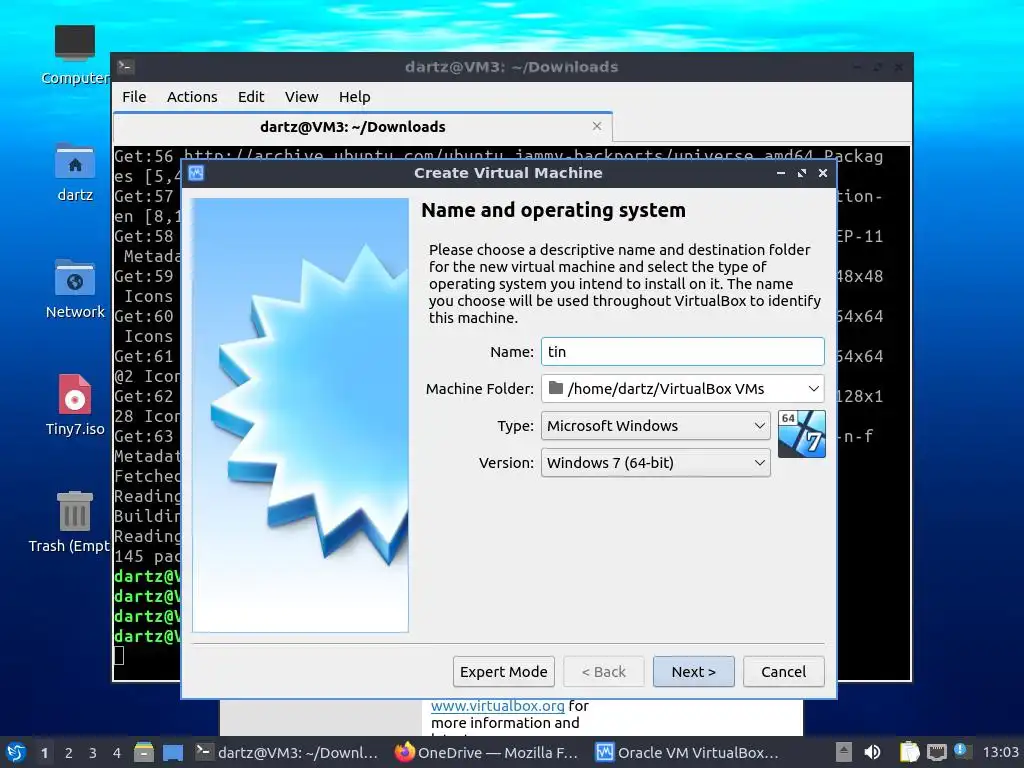Select the Tiny7.iso file on desktop
Screen dimensions: 1024x768
pos(74,405)
